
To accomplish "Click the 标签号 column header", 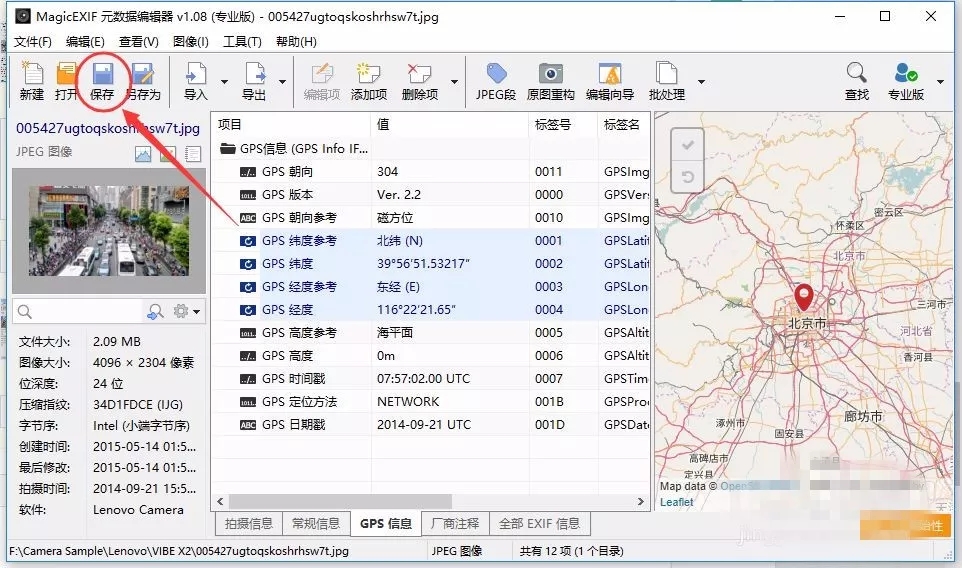I will (x=562, y=125).
